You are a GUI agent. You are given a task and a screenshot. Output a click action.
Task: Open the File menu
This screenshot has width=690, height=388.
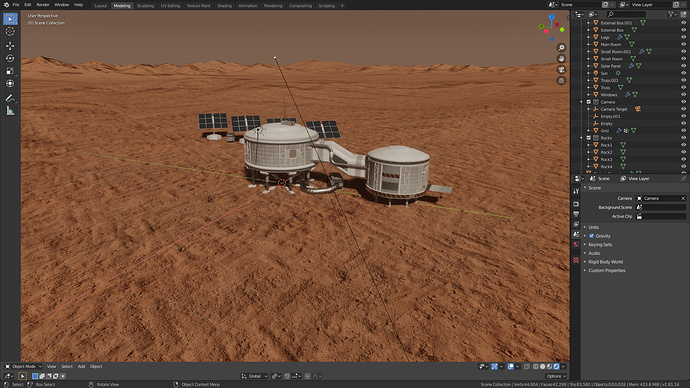pos(16,5)
